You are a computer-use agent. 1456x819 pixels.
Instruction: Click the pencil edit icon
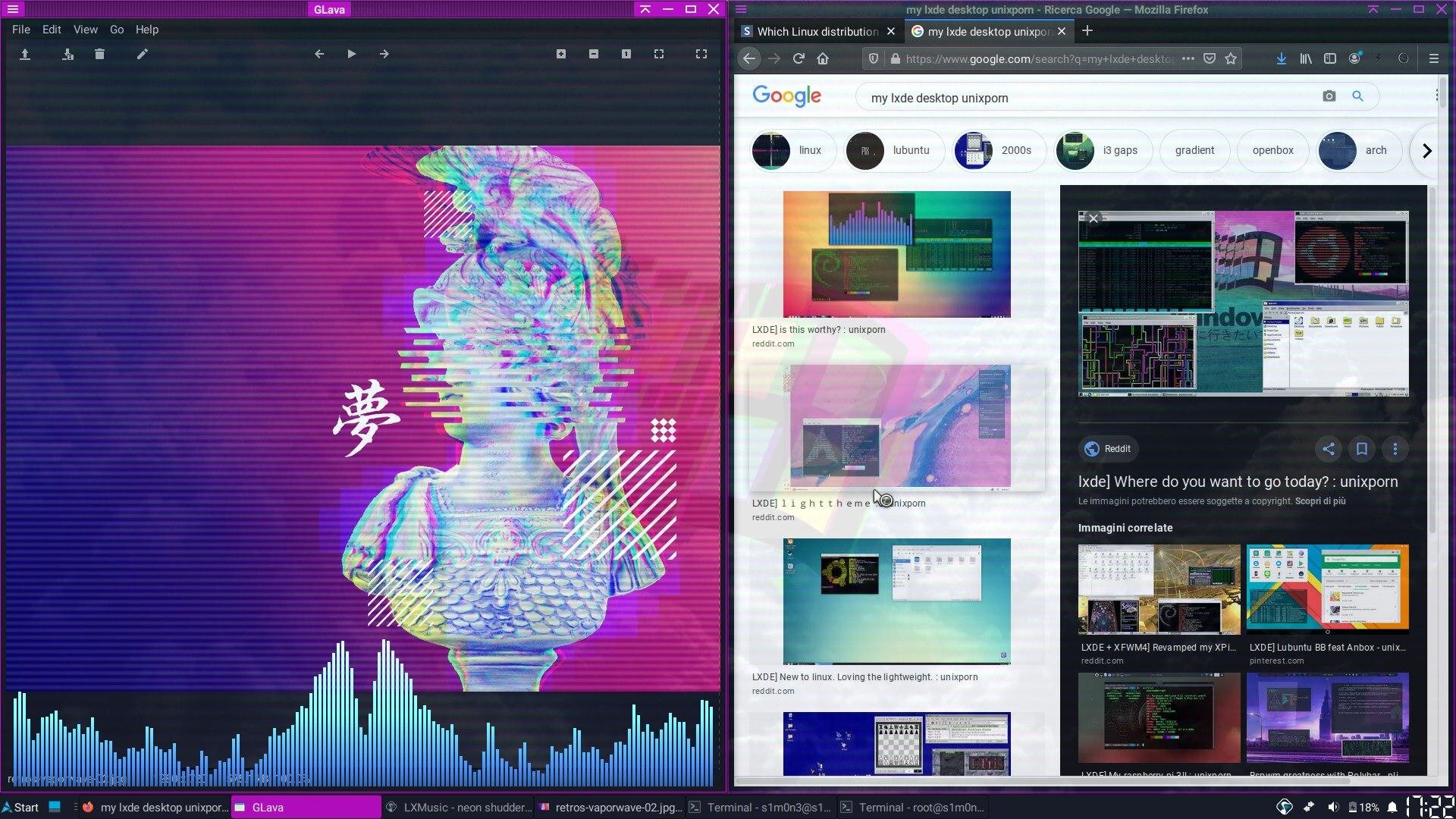142,54
